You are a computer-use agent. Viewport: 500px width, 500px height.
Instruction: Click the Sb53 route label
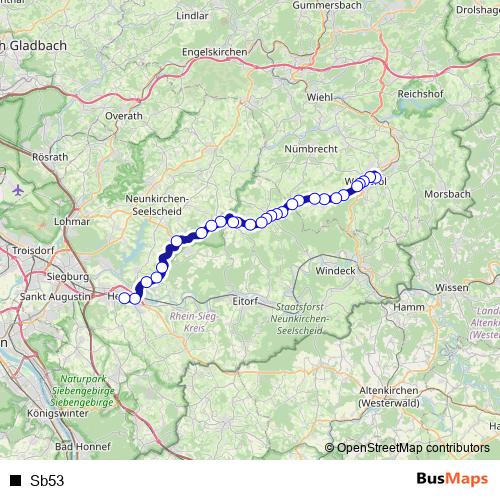coord(47,480)
